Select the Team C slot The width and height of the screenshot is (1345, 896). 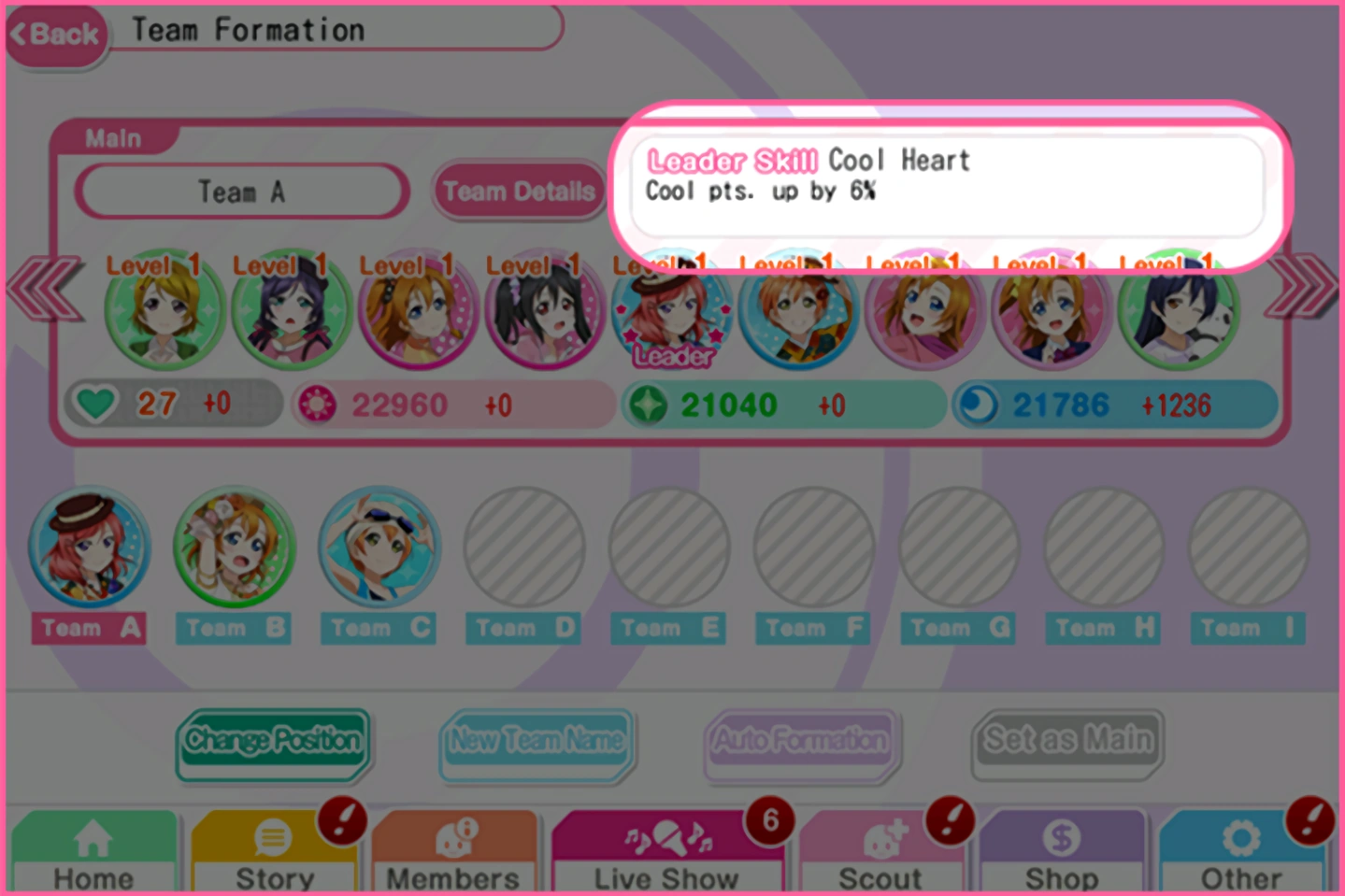click(x=379, y=565)
